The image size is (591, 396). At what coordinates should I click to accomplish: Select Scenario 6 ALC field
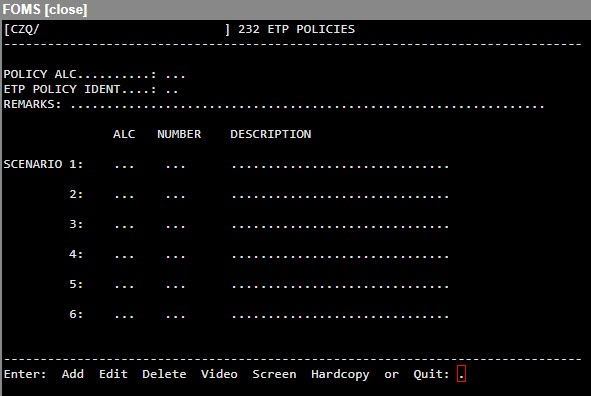tap(124, 315)
